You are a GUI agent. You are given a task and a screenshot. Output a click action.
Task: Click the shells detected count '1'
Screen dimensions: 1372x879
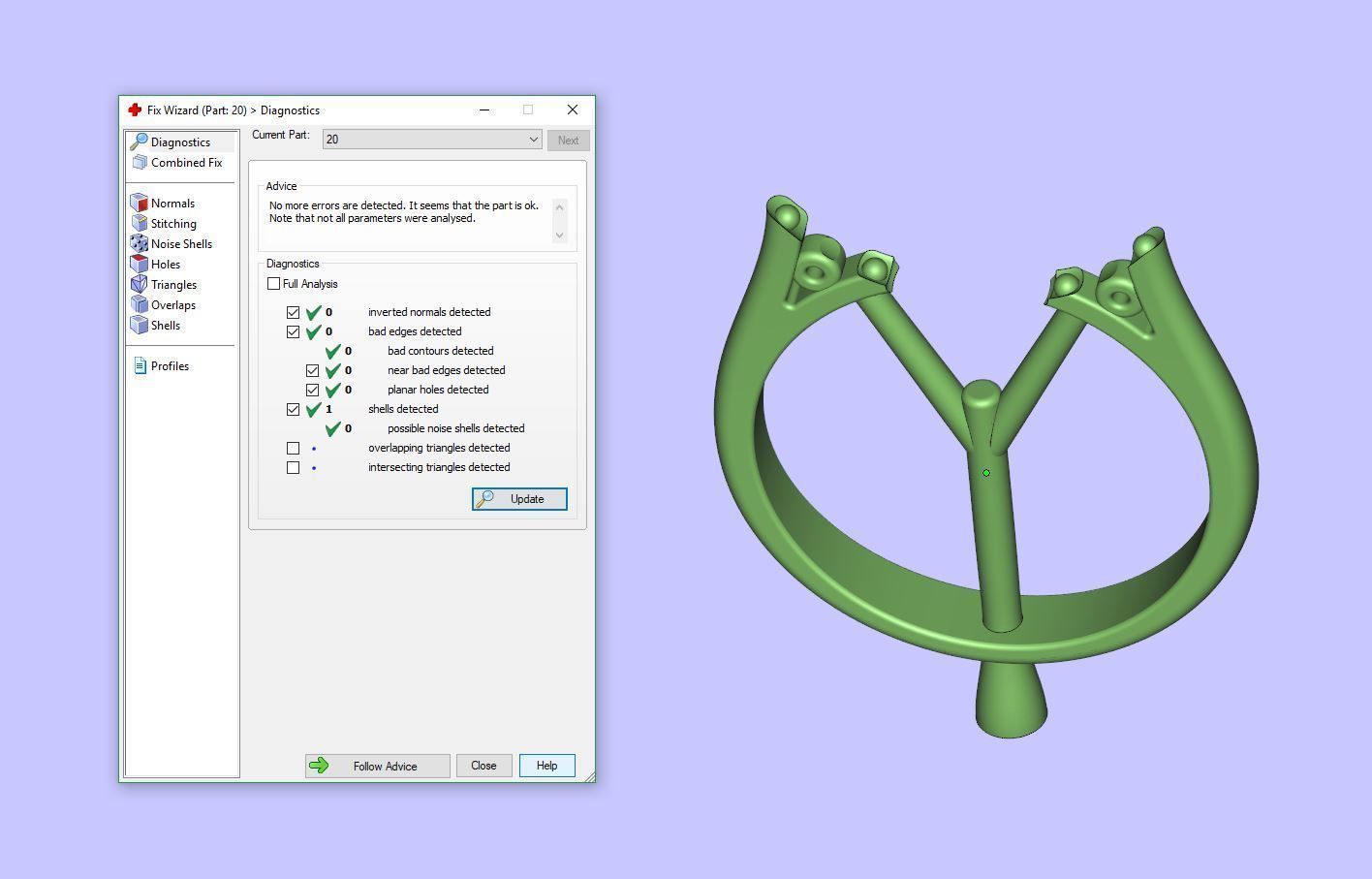pos(328,409)
